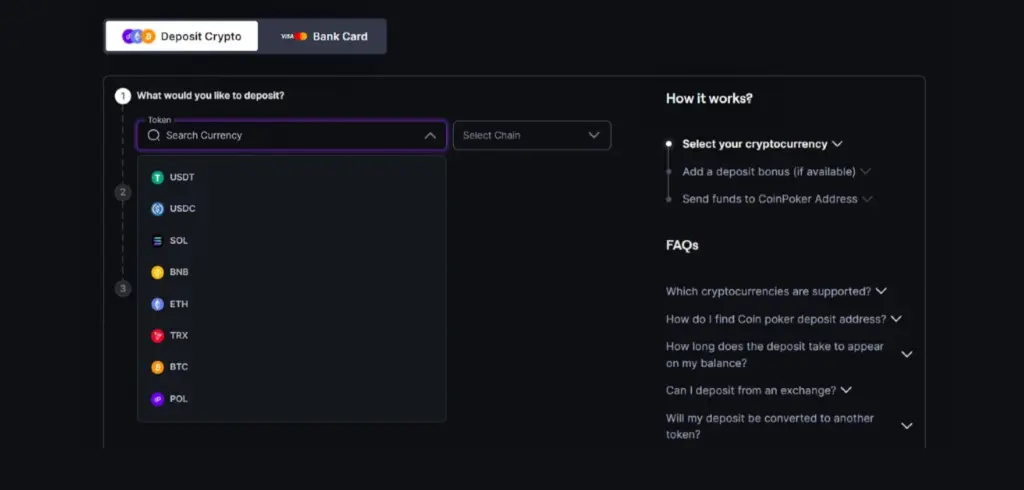Image resolution: width=1024 pixels, height=490 pixels.
Task: Pick the SOL currency icon
Action: [x=157, y=241]
